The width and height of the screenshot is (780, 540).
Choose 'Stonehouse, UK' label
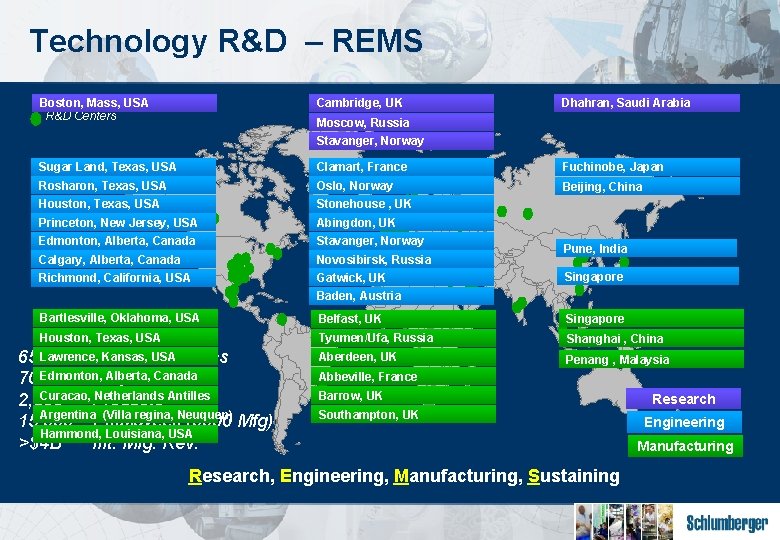pos(401,204)
